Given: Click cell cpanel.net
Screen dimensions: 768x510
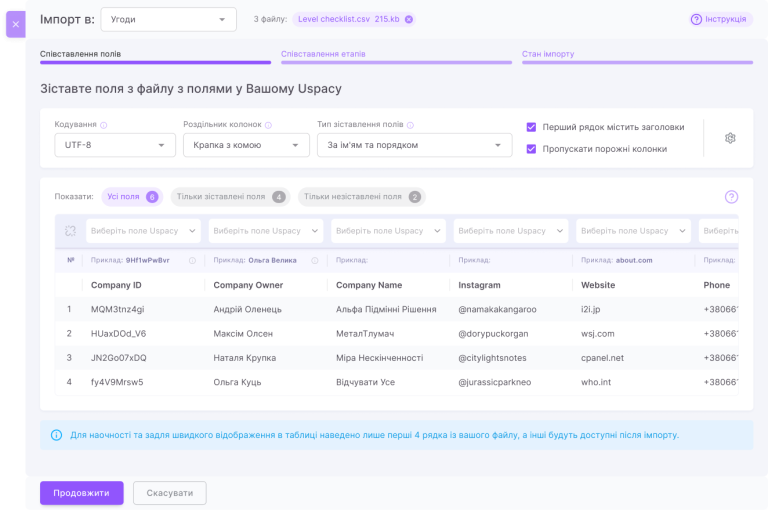Looking at the screenshot, I should [602, 358].
